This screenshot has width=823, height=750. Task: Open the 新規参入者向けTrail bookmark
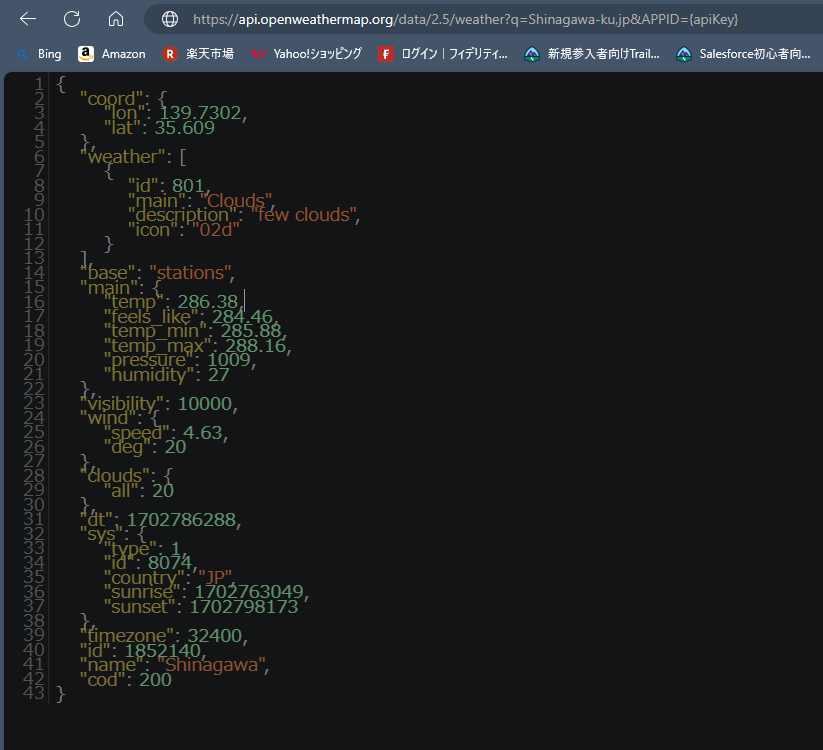tap(592, 54)
